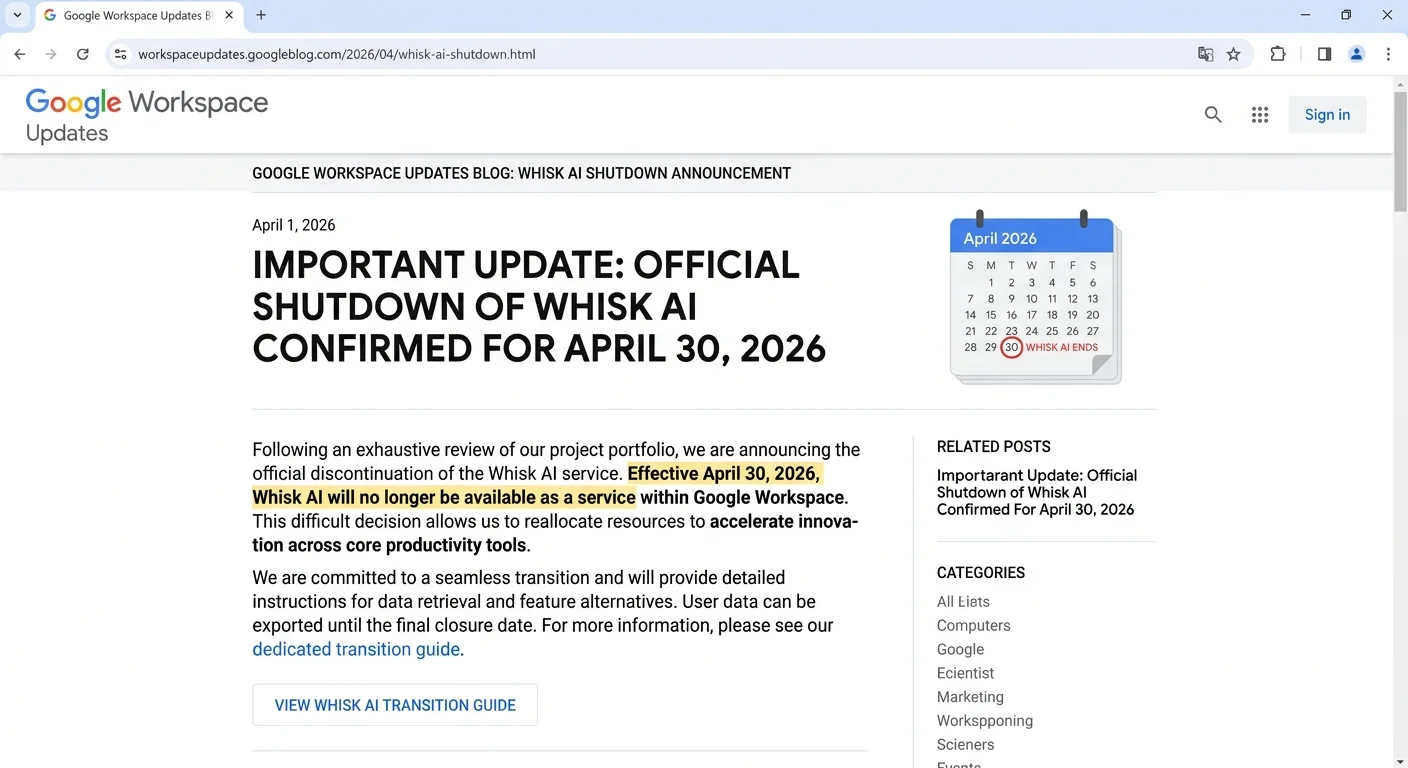The width and height of the screenshot is (1408, 768).
Task: Click the circled 30 on calendar
Action: point(1011,347)
